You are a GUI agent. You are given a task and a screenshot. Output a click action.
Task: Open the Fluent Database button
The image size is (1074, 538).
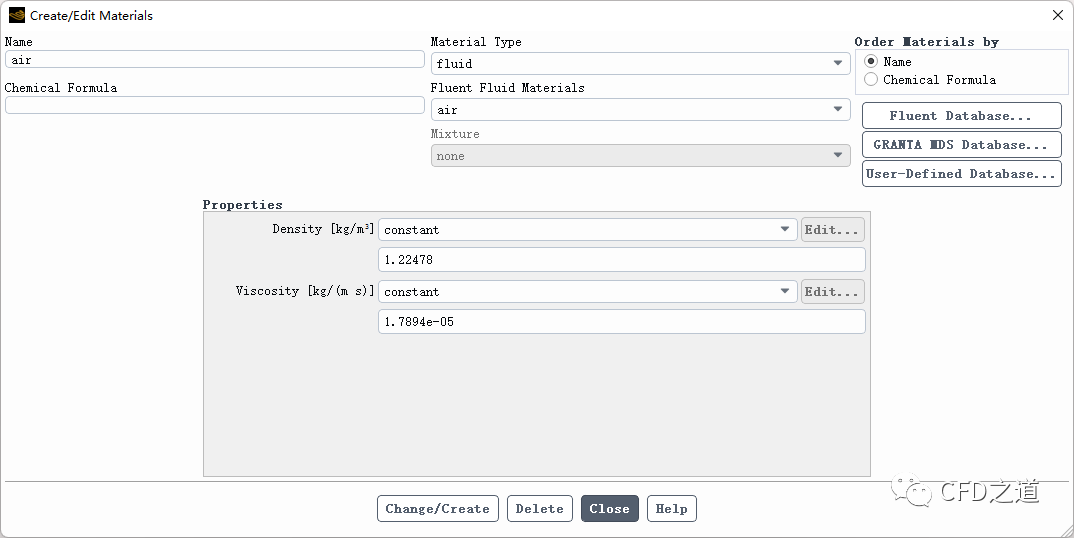click(960, 116)
